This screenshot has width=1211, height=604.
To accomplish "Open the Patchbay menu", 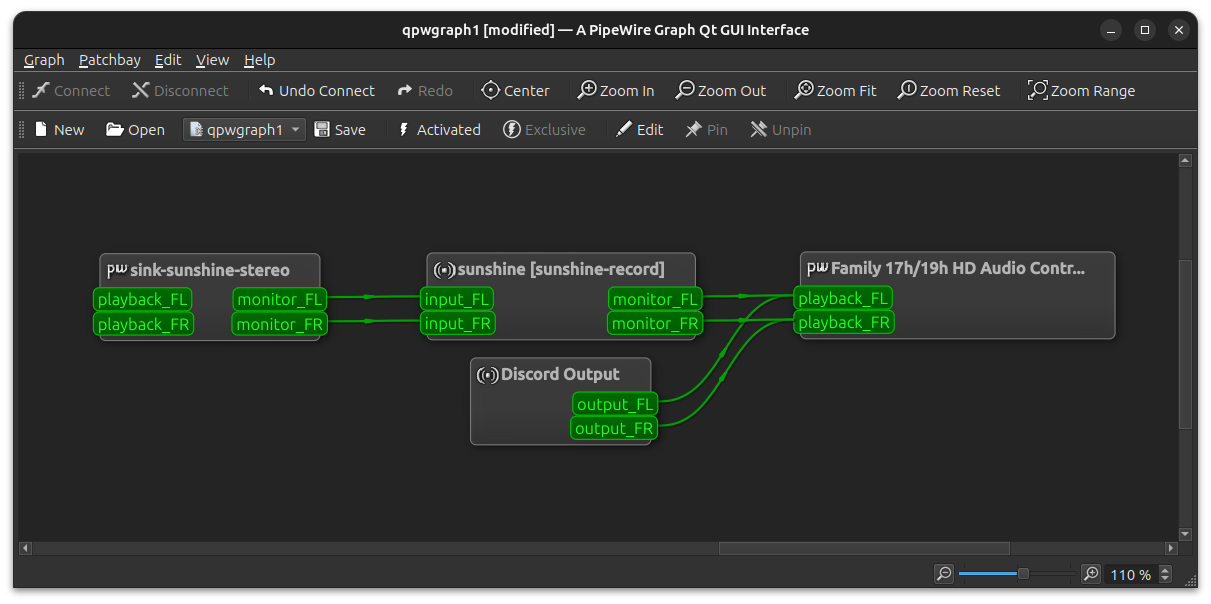I will coord(110,60).
